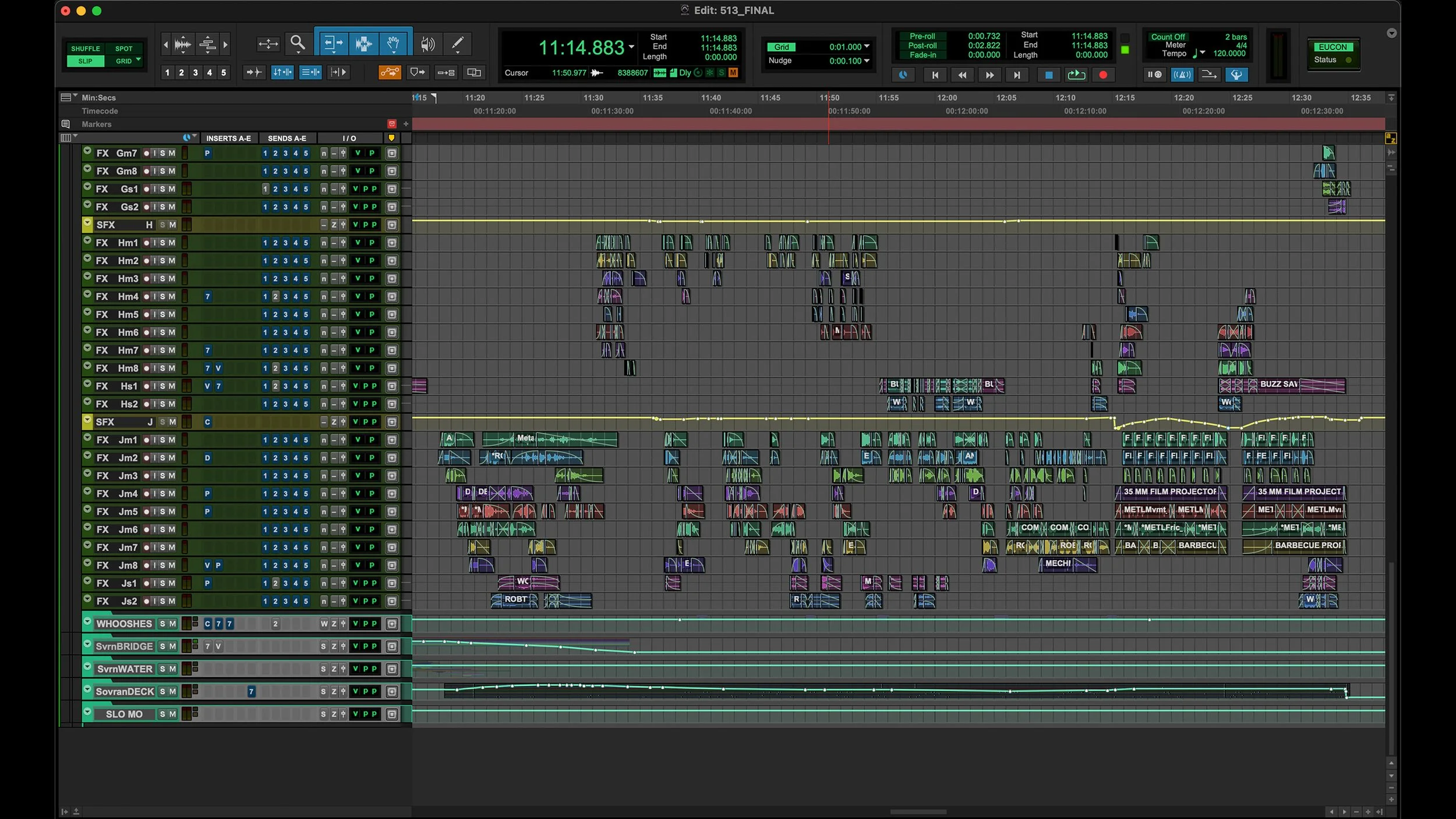This screenshot has height=819, width=1456.
Task: Click the horizontal zoom out left arrow
Action: [165, 44]
